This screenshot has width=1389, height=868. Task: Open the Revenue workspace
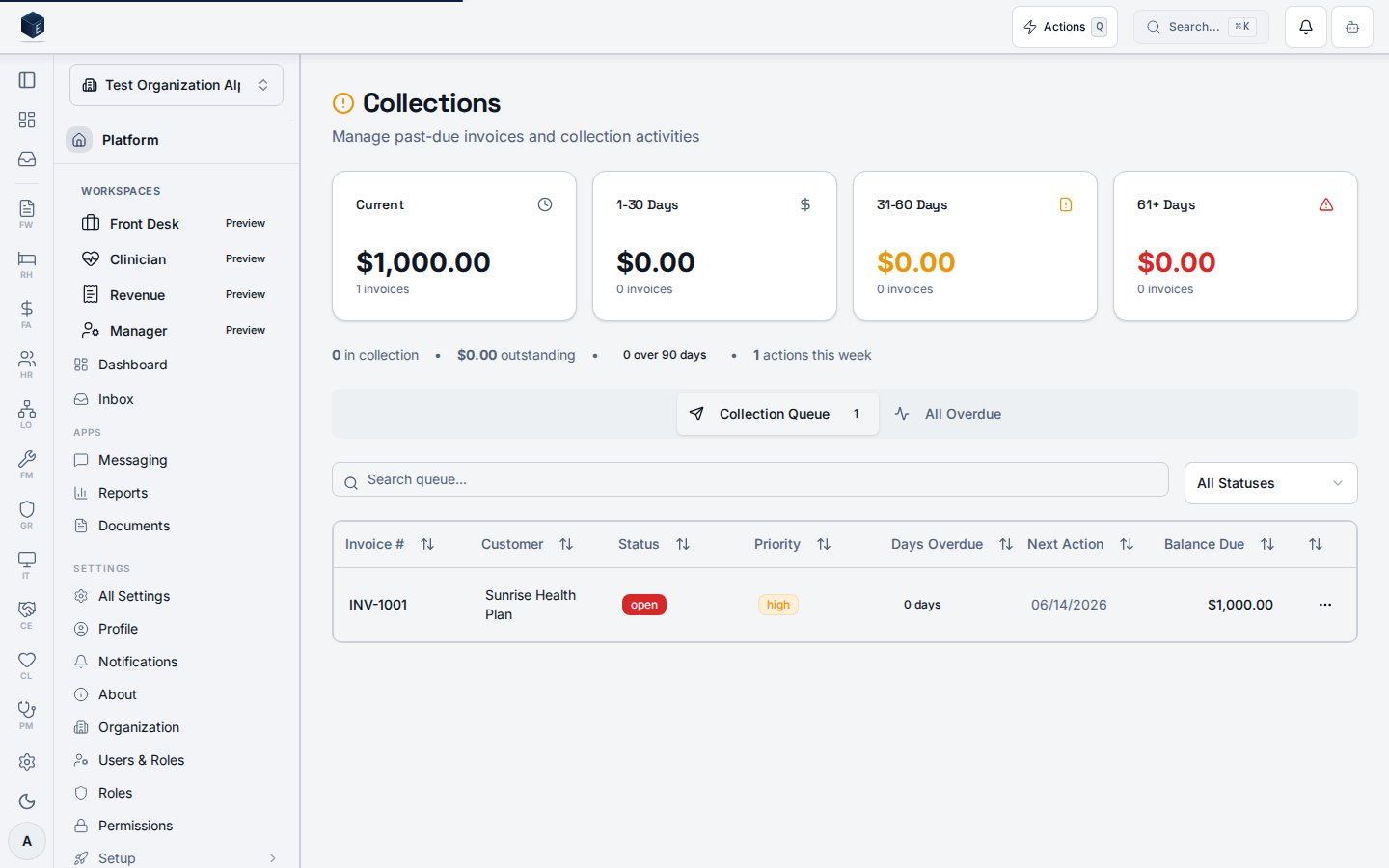click(x=177, y=294)
